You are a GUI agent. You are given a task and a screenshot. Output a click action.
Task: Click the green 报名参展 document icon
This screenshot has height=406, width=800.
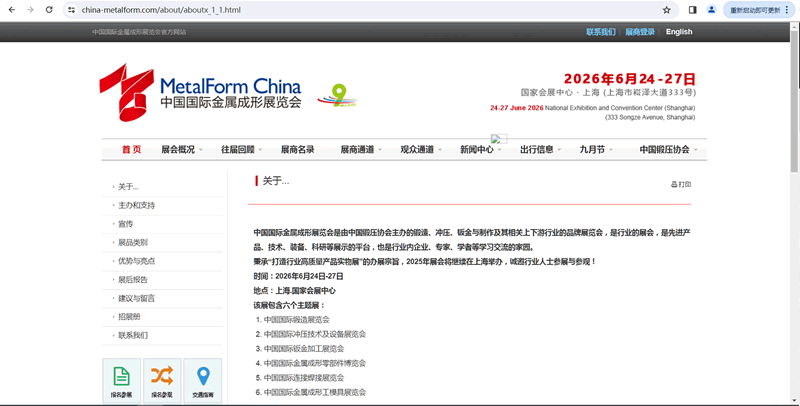point(121,378)
